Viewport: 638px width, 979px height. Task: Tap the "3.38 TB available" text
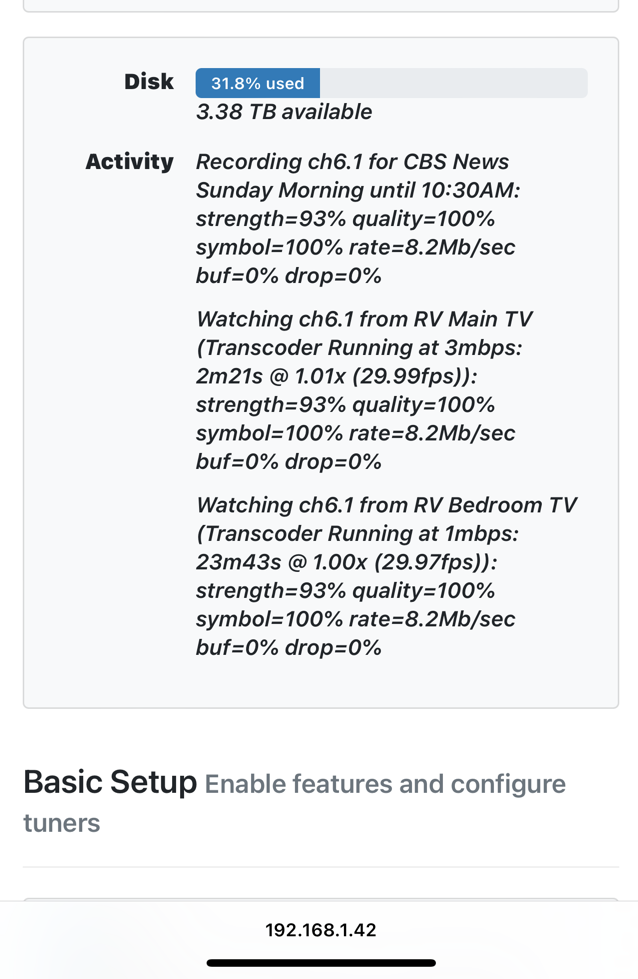pos(284,112)
